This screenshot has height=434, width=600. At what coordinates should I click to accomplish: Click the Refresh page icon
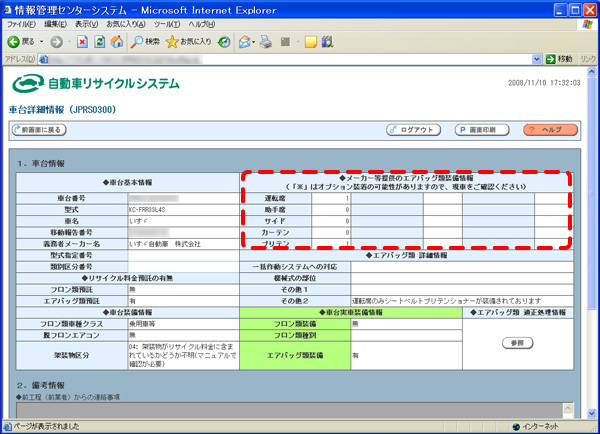[x=100, y=42]
